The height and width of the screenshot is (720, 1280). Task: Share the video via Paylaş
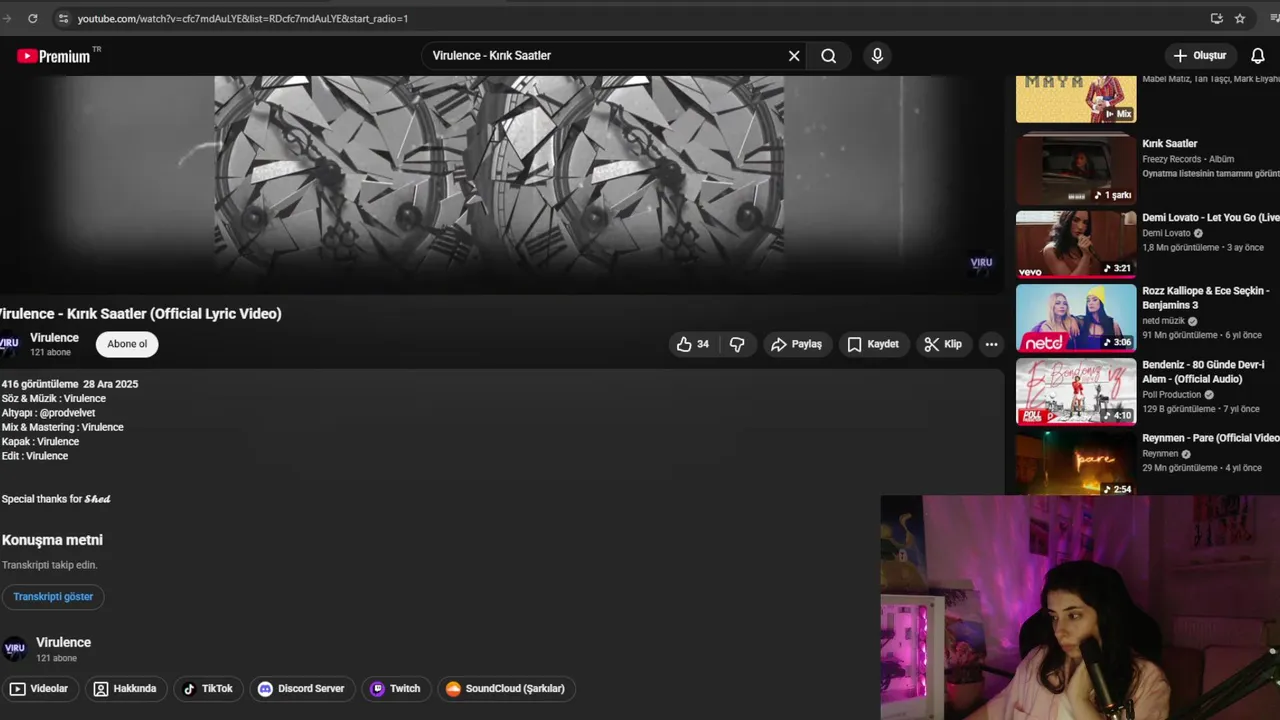pyautogui.click(x=797, y=344)
